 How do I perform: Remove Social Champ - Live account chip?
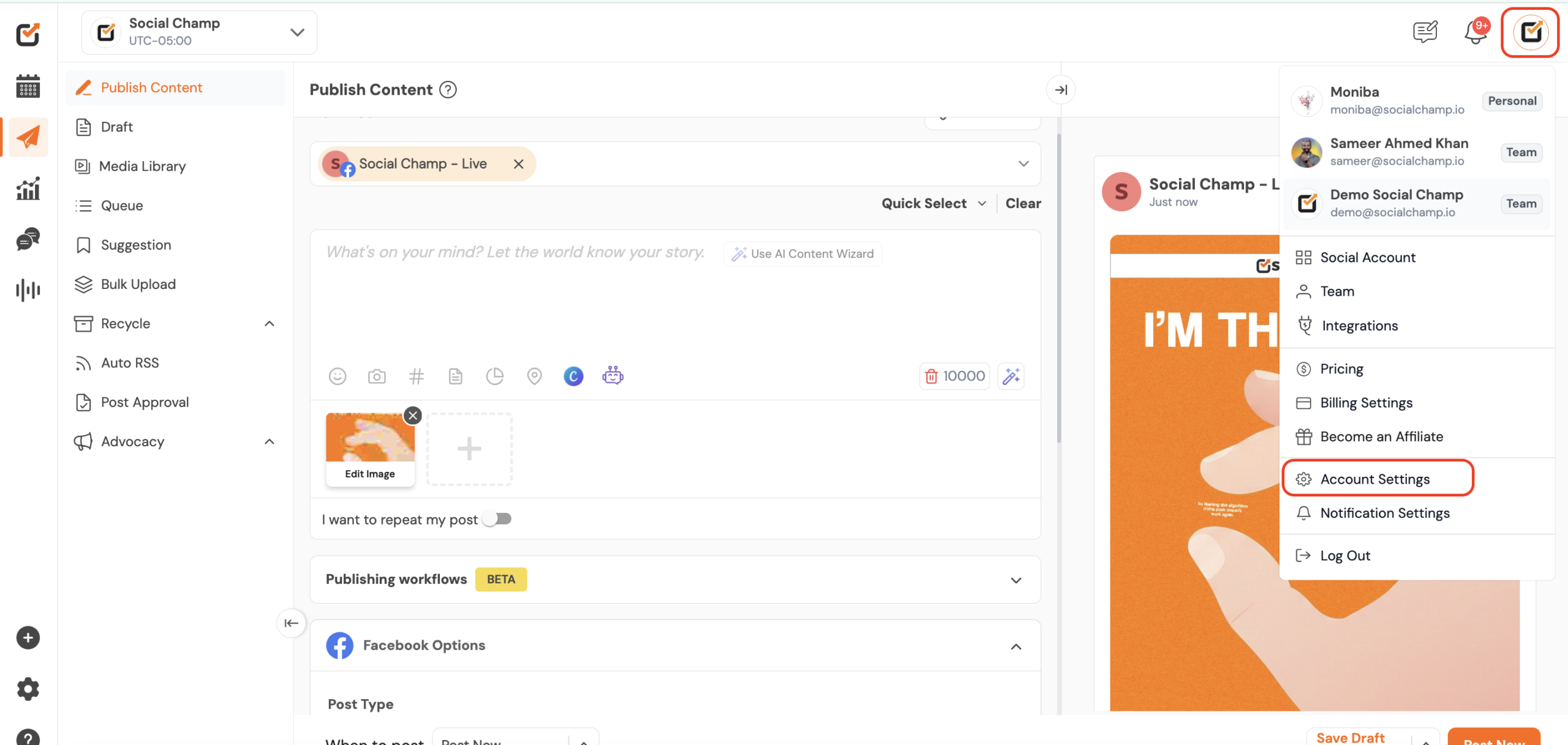click(518, 164)
